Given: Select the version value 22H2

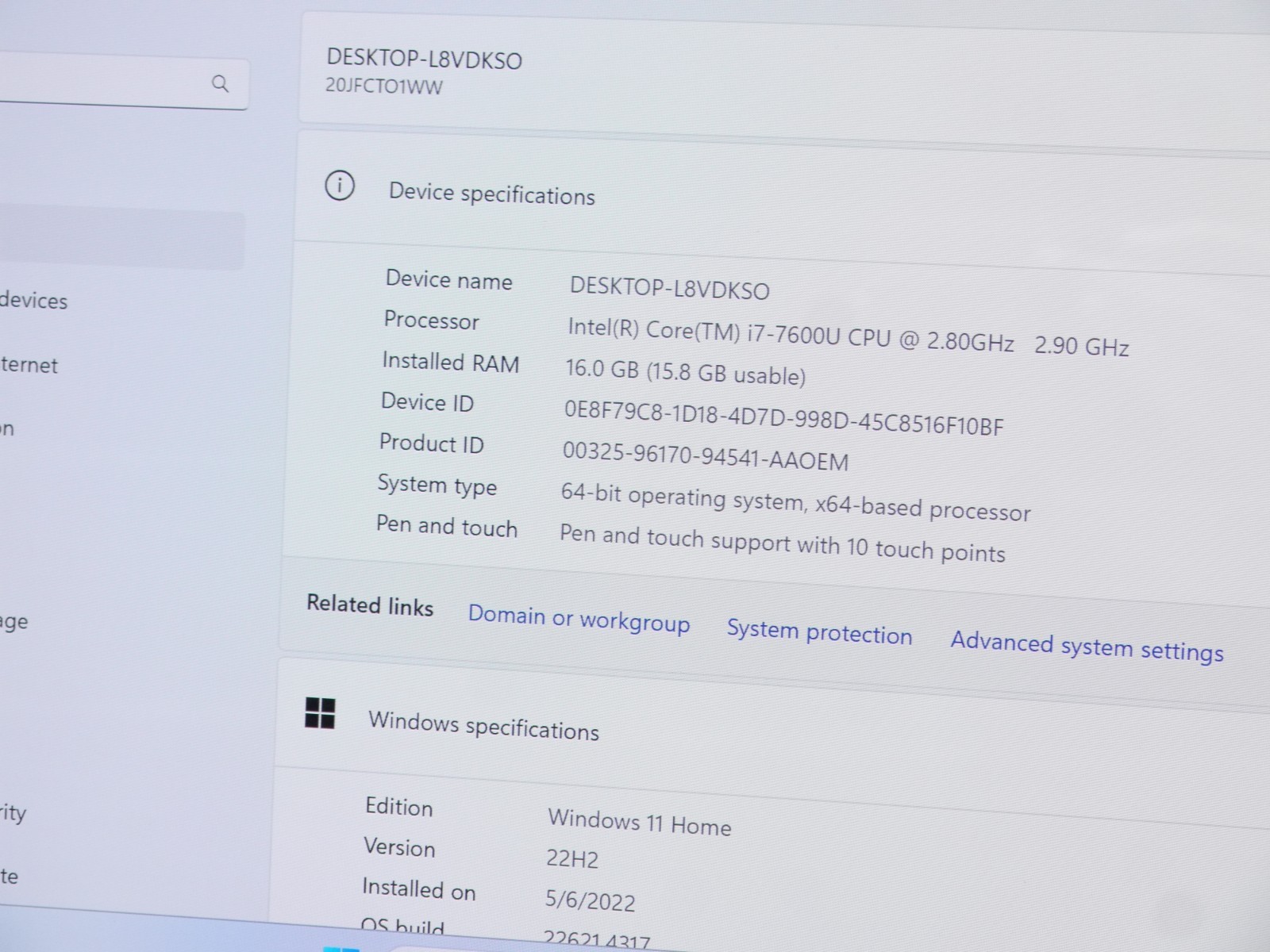Looking at the screenshot, I should (x=572, y=858).
